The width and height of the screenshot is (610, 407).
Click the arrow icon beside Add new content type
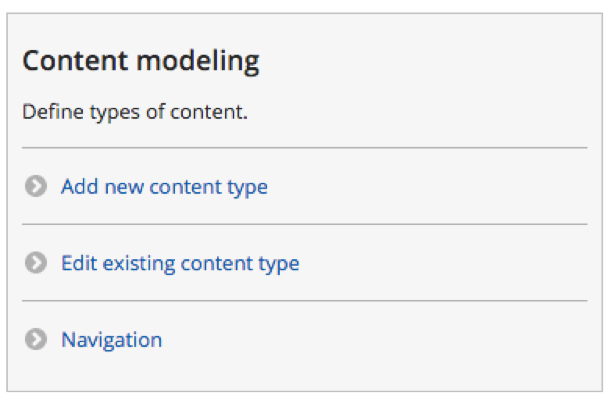[36, 186]
